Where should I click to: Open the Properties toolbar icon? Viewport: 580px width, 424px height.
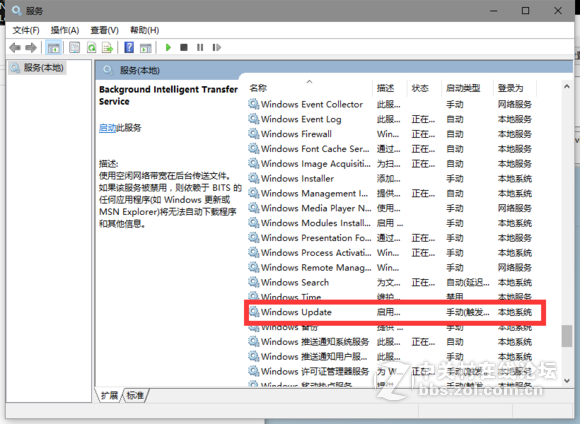pyautogui.click(x=75, y=47)
